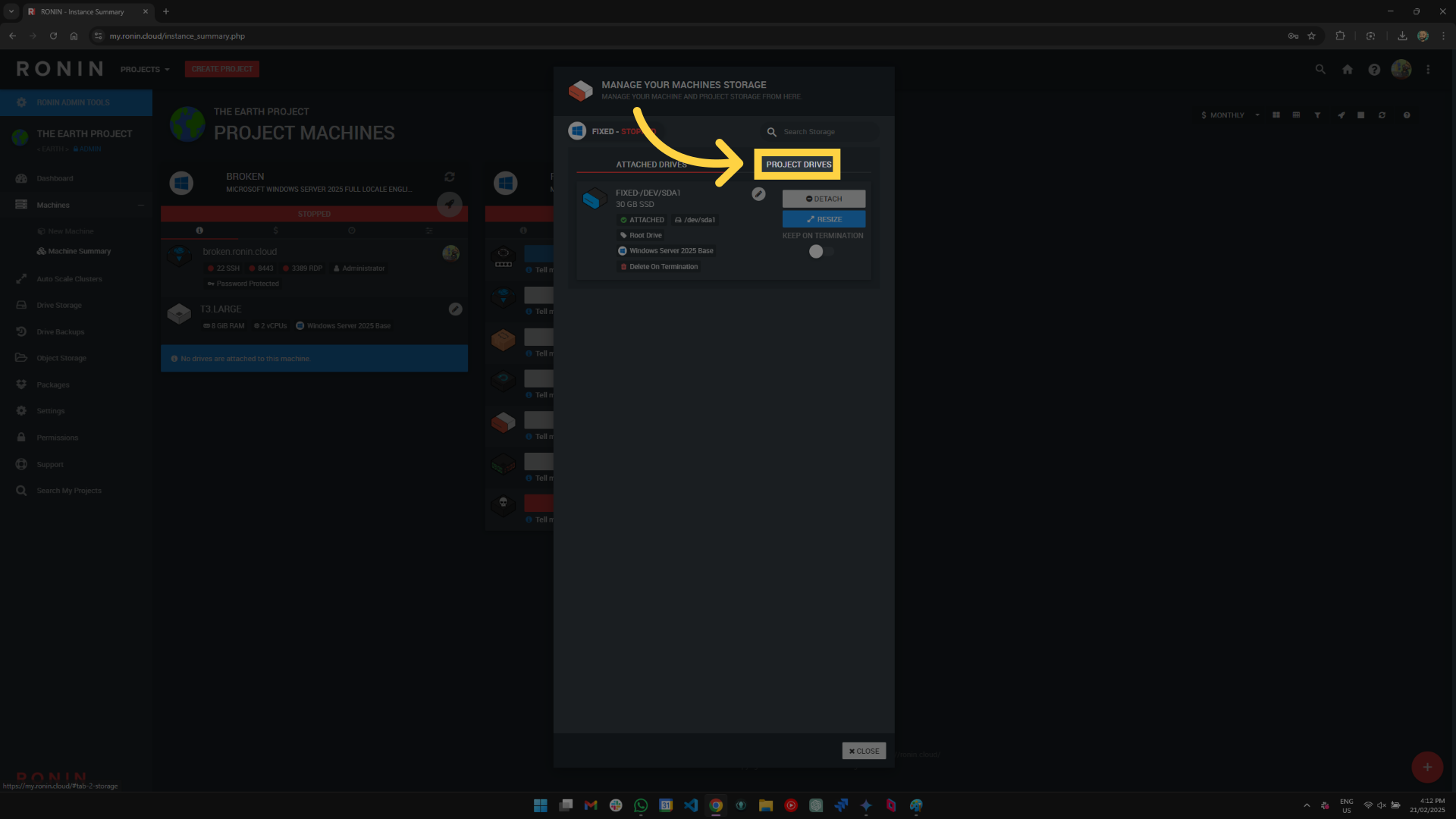This screenshot has height=819, width=1456.
Task: Click the filter icon in machines toolbar
Action: coord(1317,115)
